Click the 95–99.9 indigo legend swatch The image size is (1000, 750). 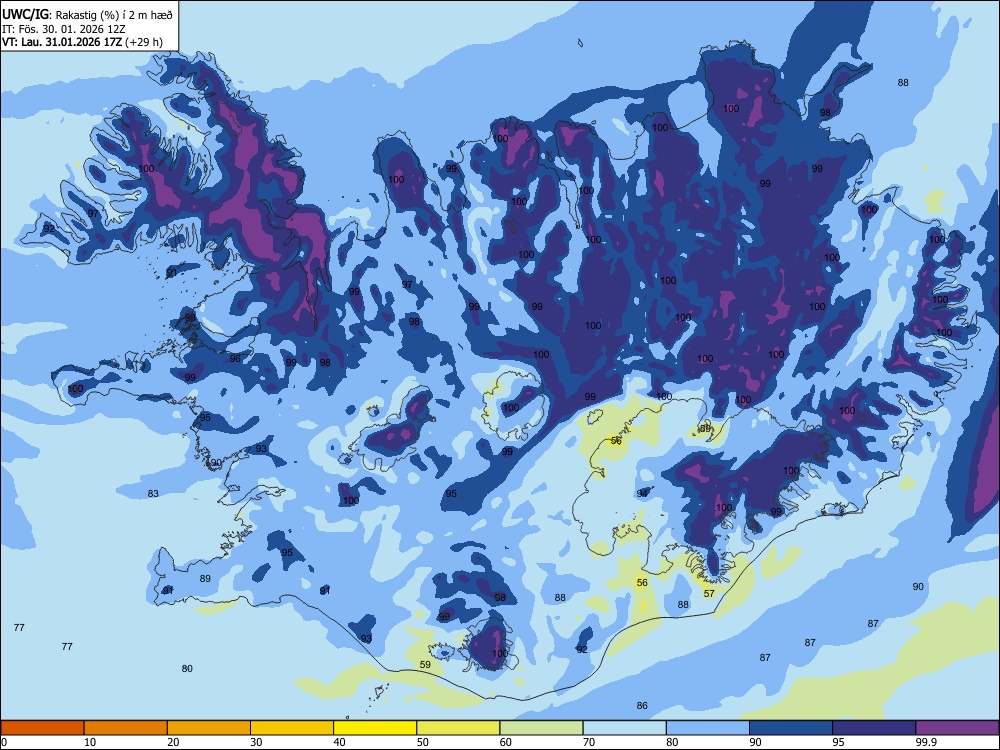874,728
